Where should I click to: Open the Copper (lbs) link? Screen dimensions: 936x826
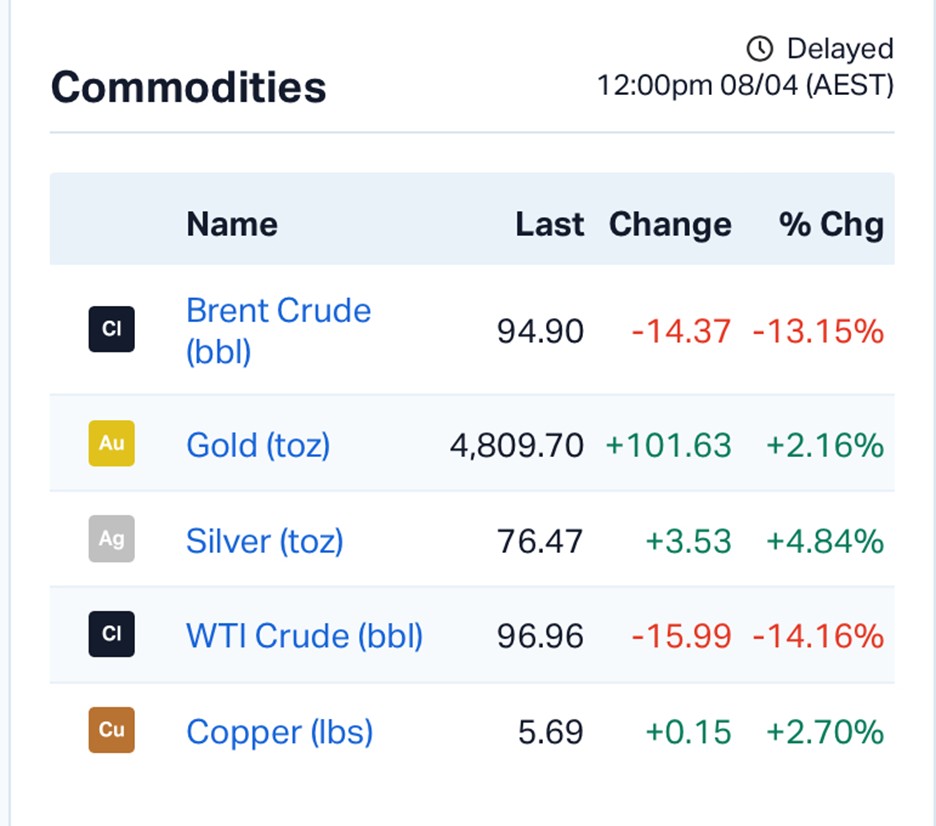click(x=279, y=732)
